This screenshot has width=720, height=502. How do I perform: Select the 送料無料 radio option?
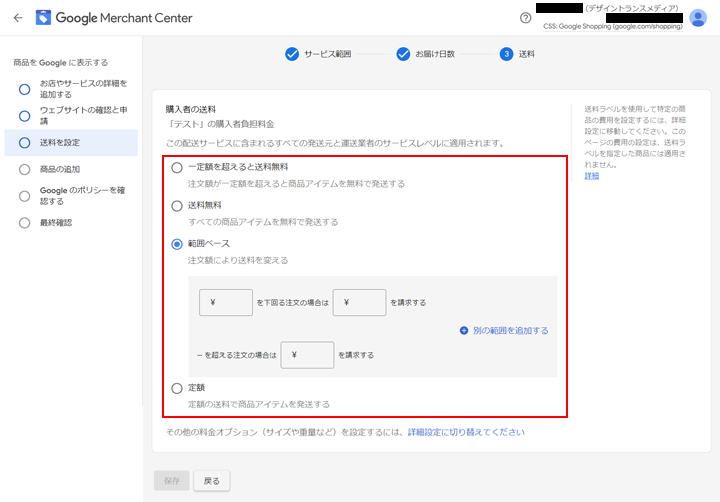177,205
